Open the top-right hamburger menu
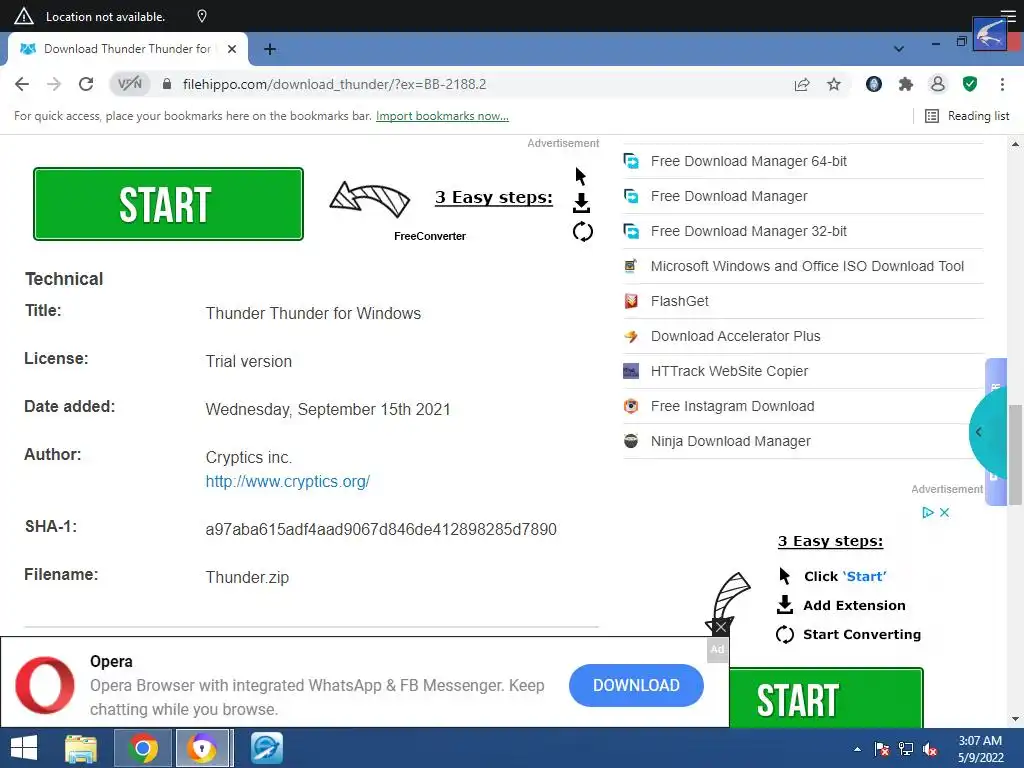 coord(1008,15)
